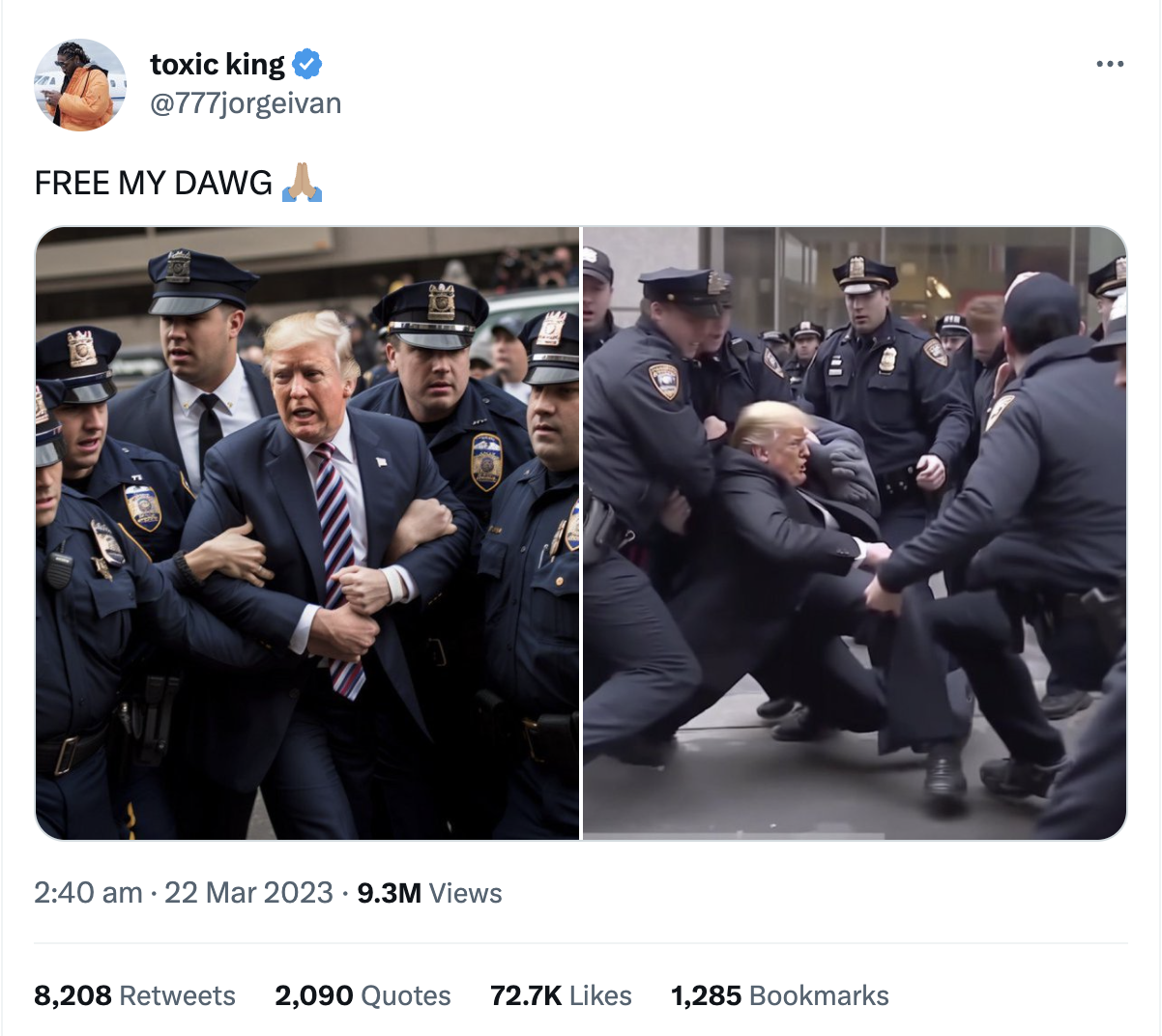
Task: Click the "22 Mar 2023" date
Action: (248, 892)
